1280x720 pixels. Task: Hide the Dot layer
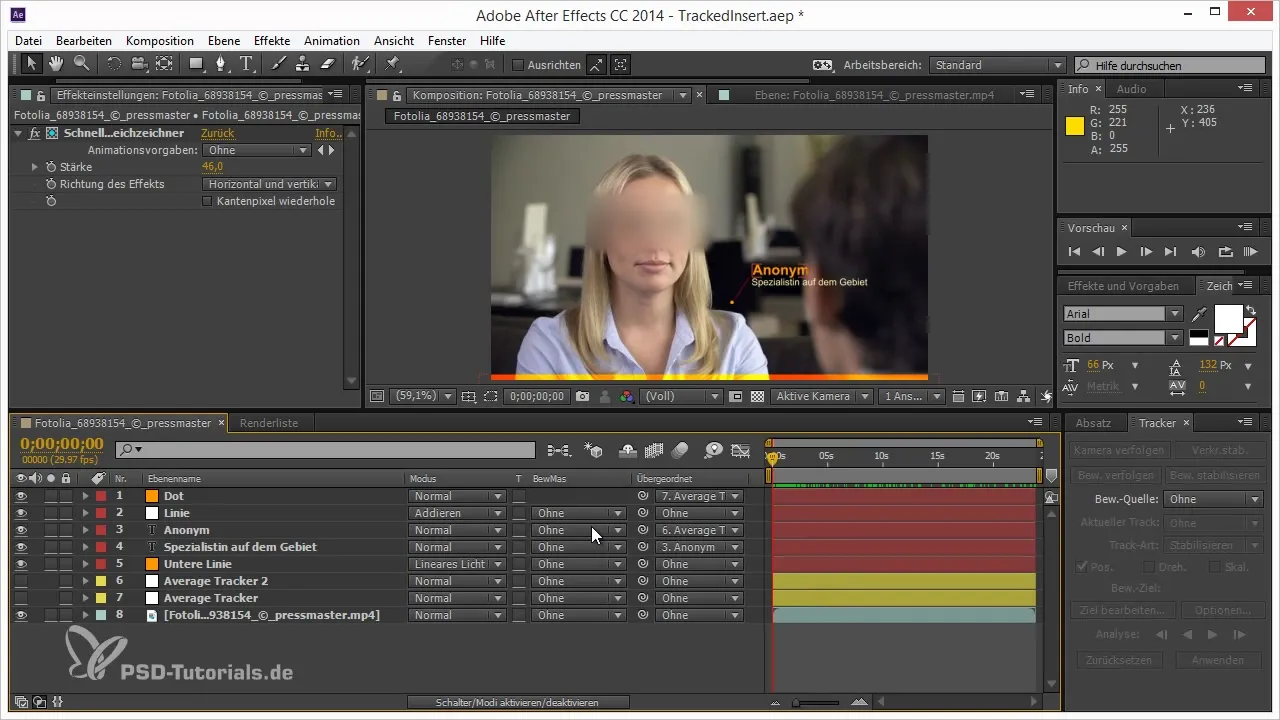[x=21, y=496]
